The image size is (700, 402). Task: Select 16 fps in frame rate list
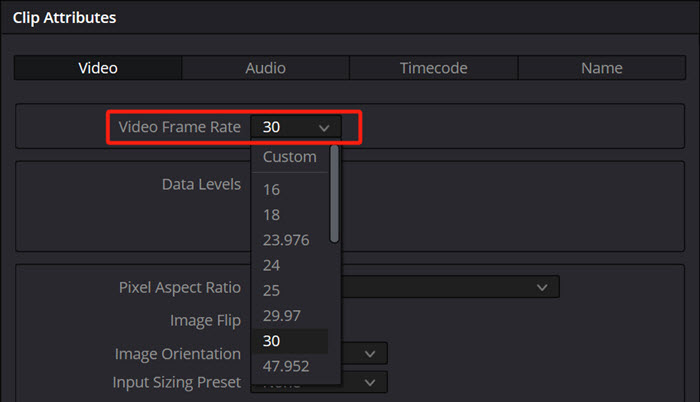click(290, 189)
